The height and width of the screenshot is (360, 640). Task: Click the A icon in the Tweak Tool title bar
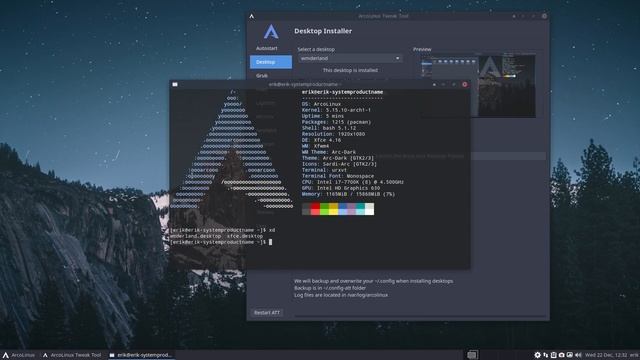[x=252, y=16]
